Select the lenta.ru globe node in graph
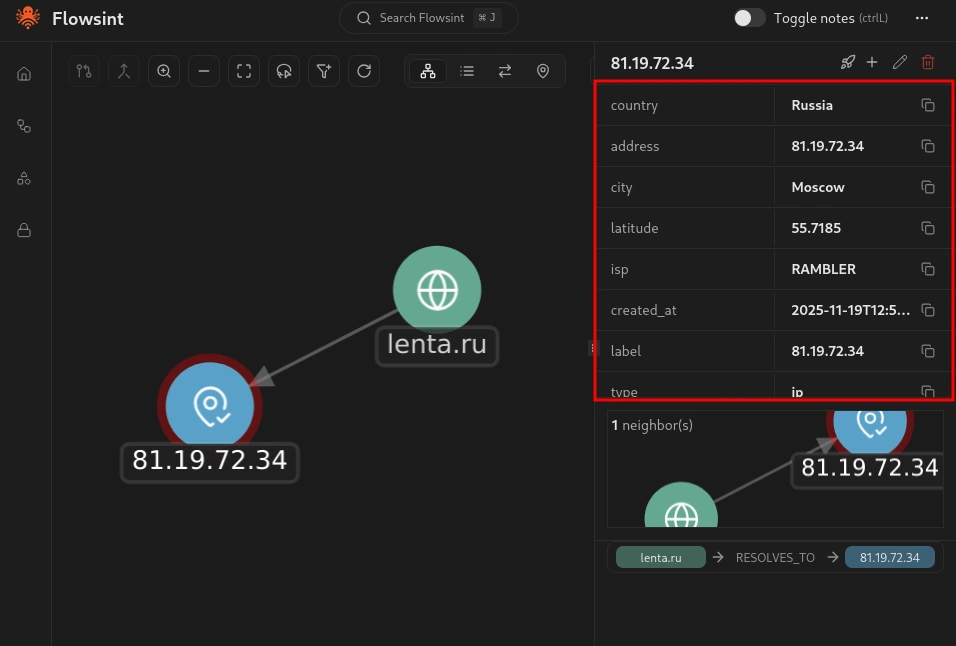The image size is (956, 646). click(437, 290)
